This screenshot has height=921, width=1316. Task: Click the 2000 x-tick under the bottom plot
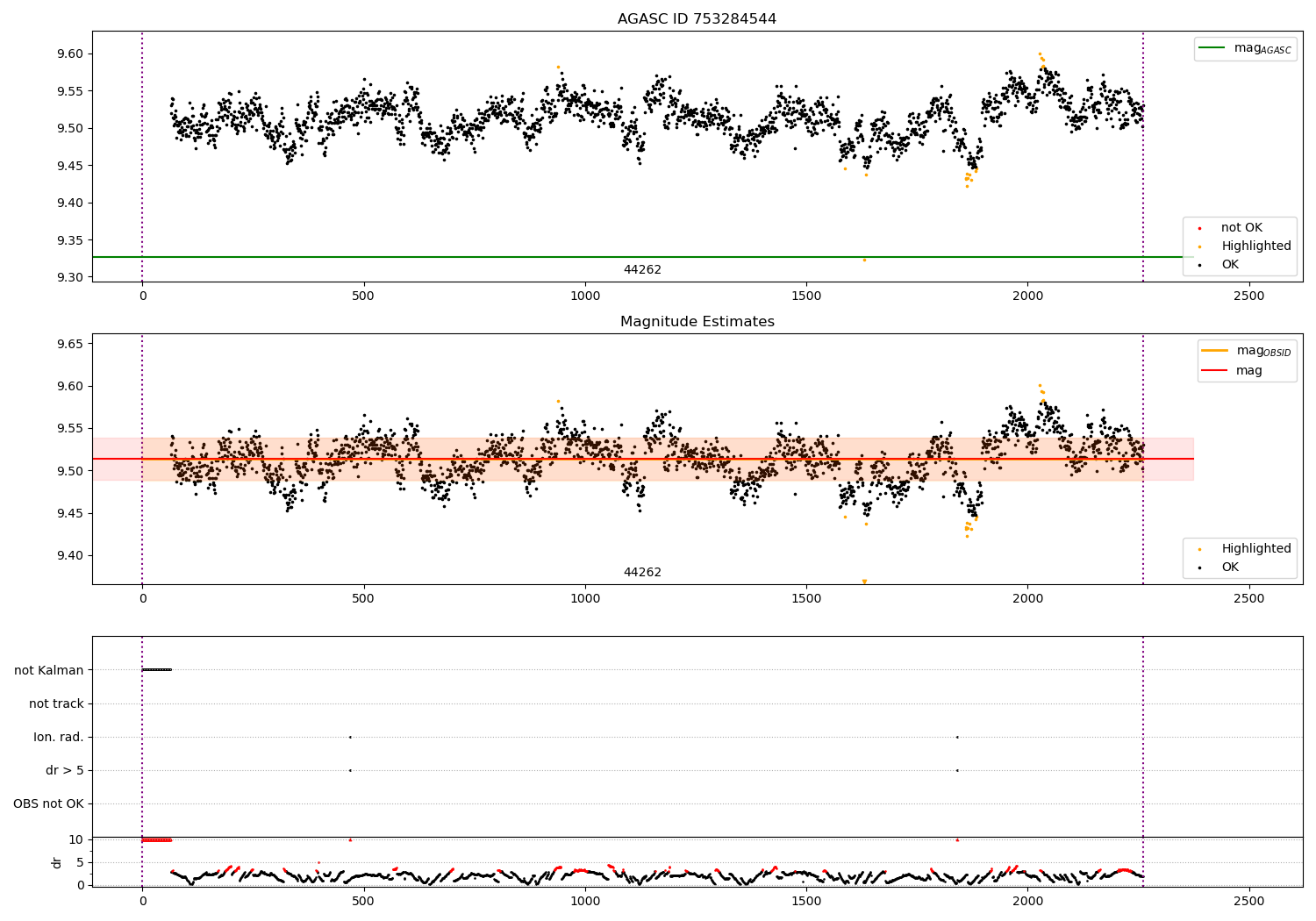tap(1027, 901)
